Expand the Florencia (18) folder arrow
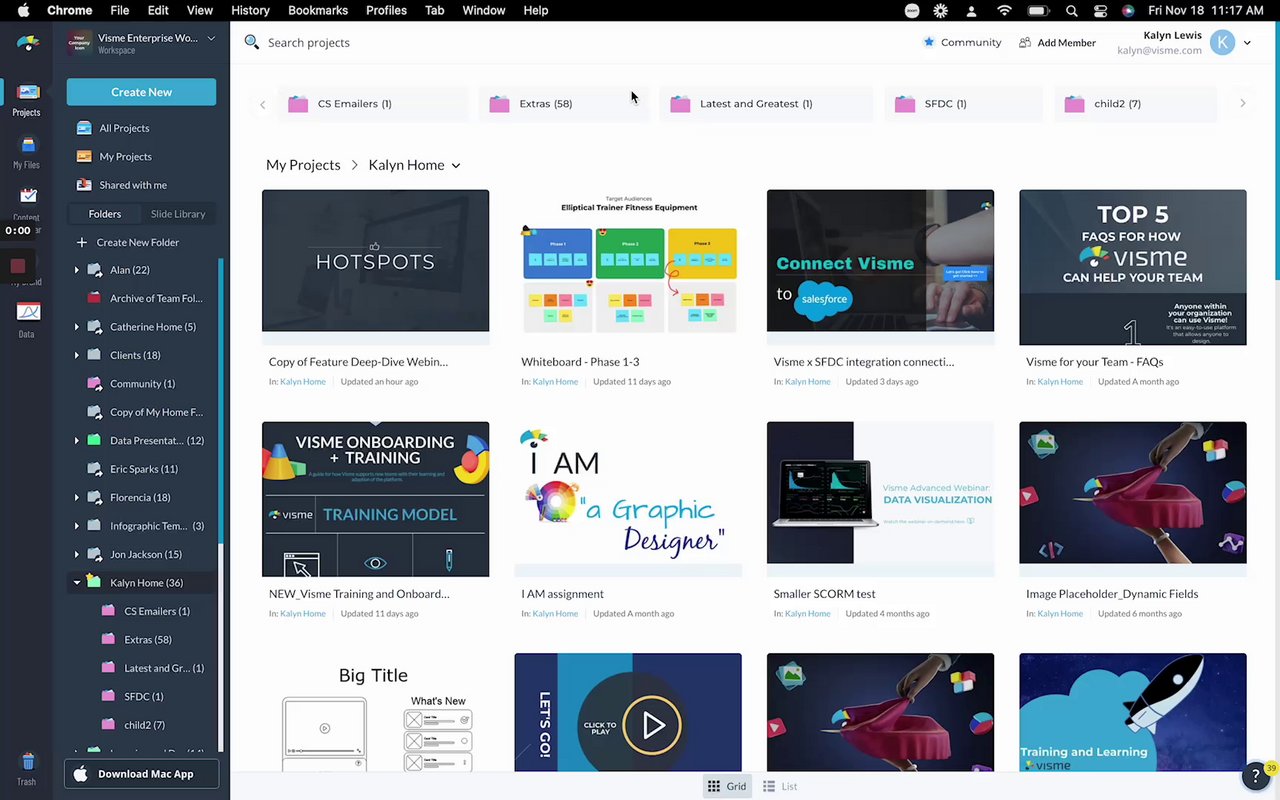The image size is (1280, 800). click(77, 497)
